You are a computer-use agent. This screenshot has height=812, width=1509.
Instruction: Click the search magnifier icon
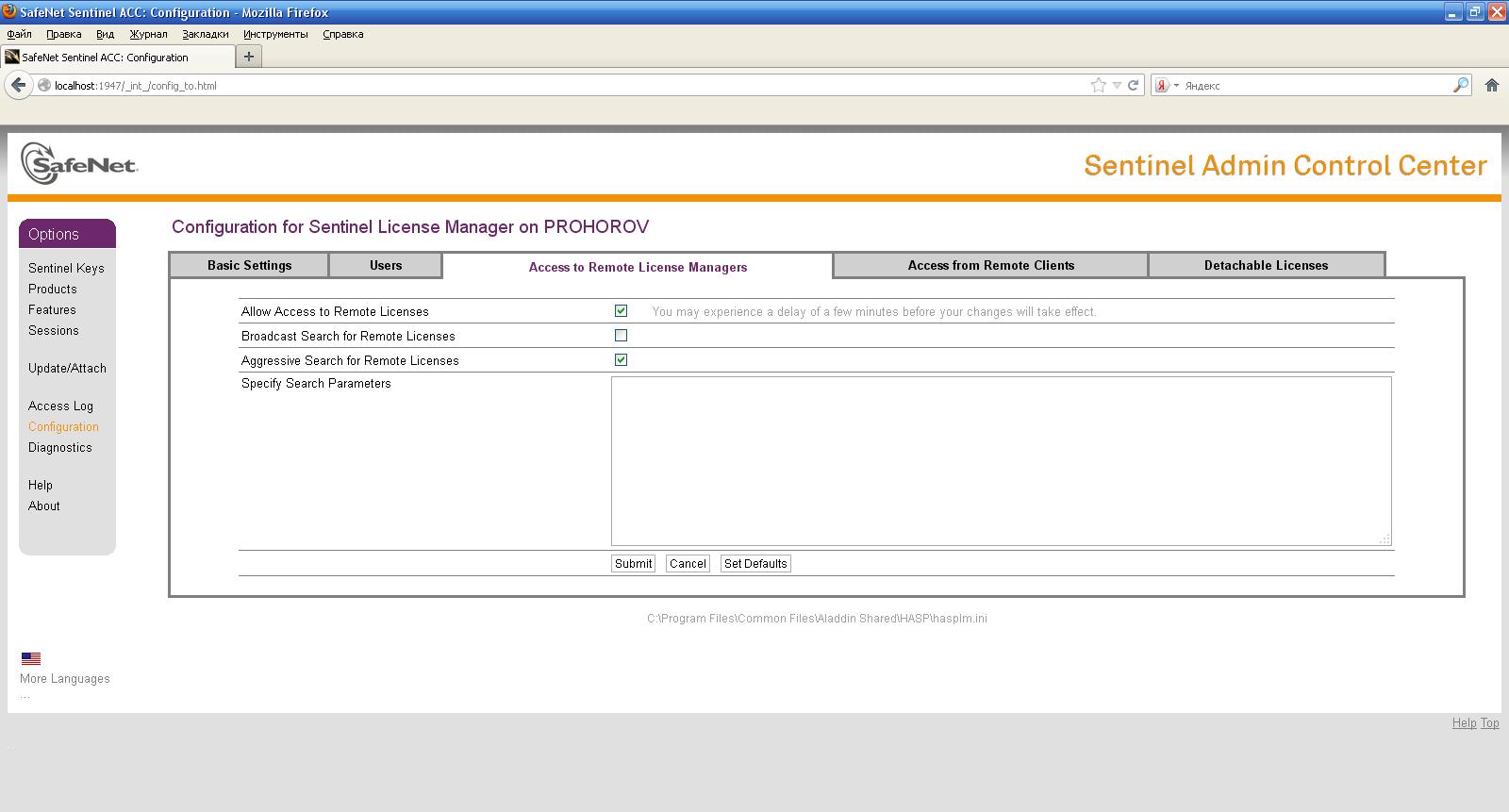(1460, 85)
